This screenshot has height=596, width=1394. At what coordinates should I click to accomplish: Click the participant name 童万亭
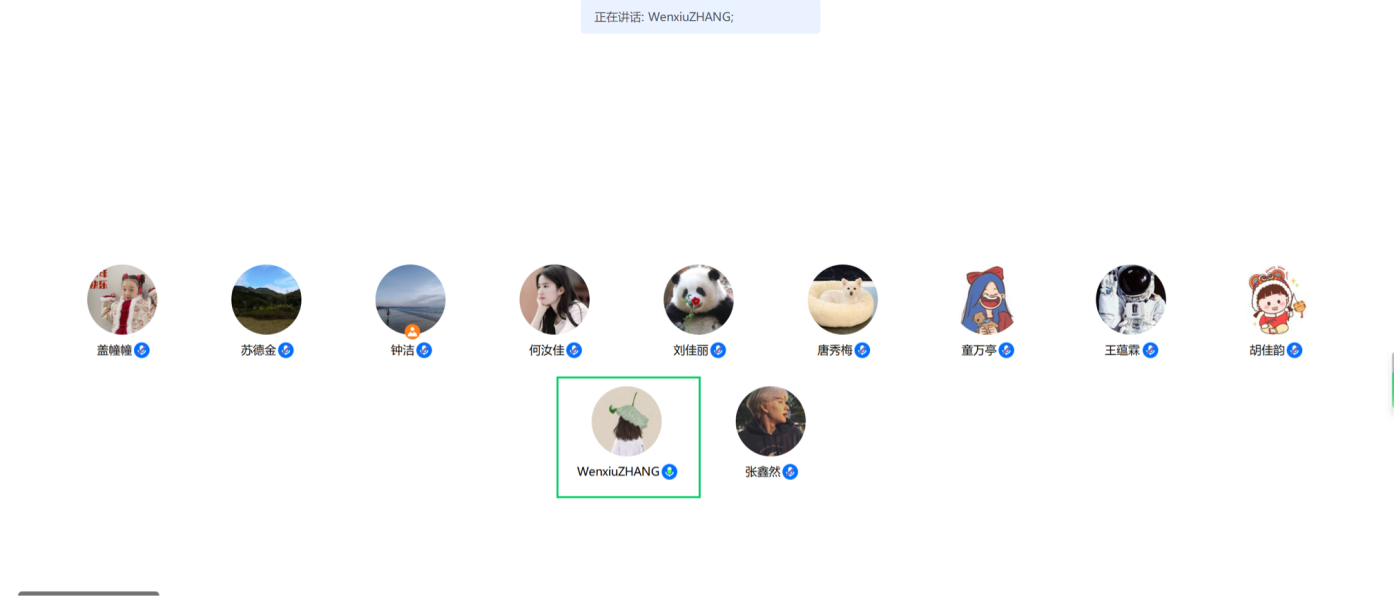click(x=979, y=350)
